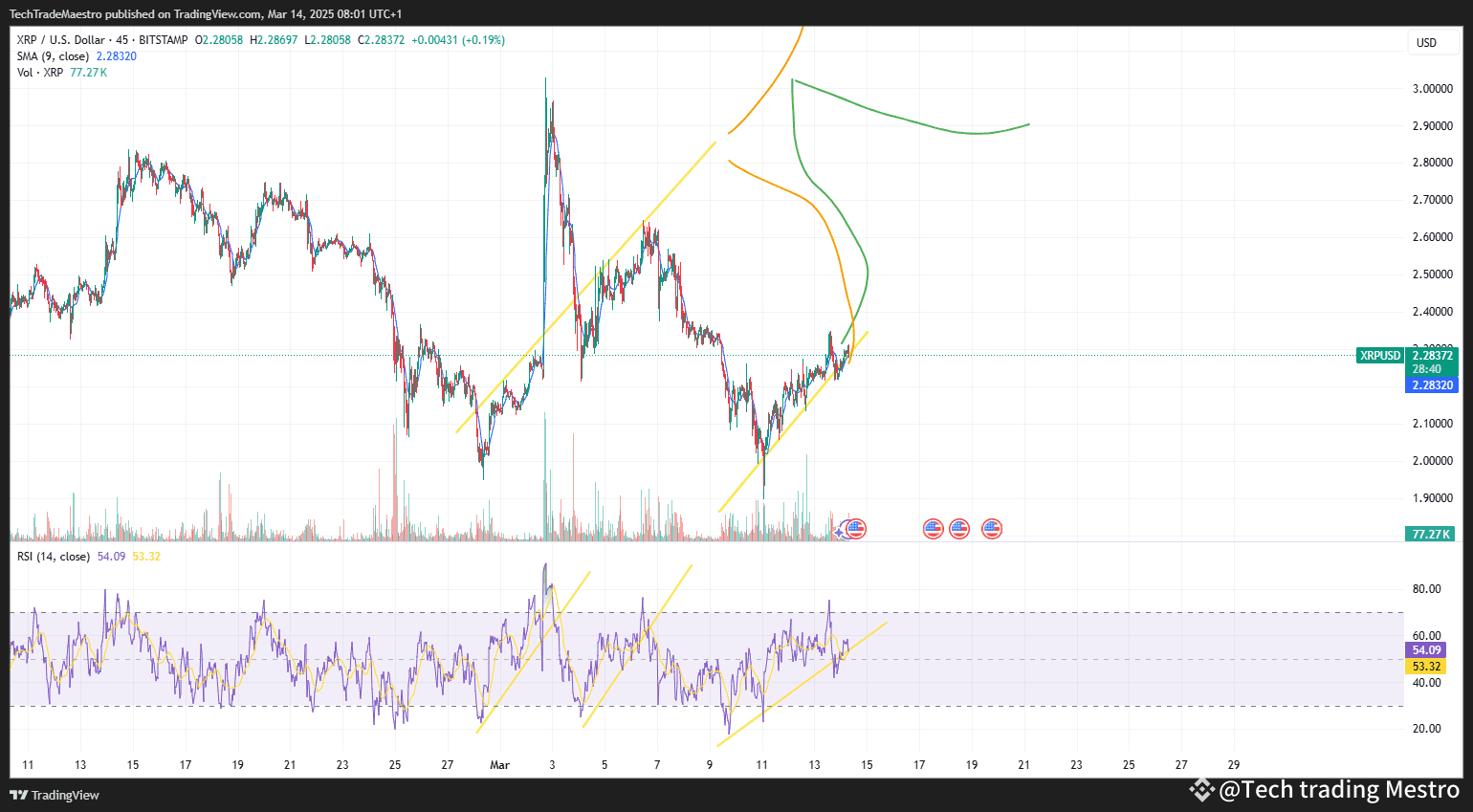1473x812 pixels.
Task: Select the 'XRP / U.S. Dollar · 45 · BITSTAMP' title
Action: 102,40
